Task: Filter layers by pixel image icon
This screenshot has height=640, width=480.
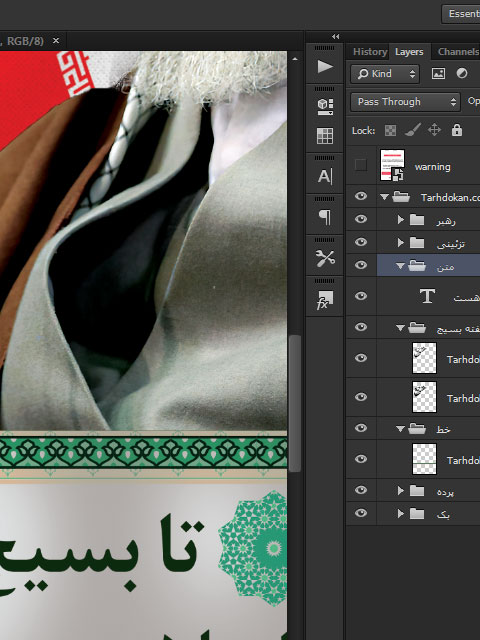Action: point(438,73)
